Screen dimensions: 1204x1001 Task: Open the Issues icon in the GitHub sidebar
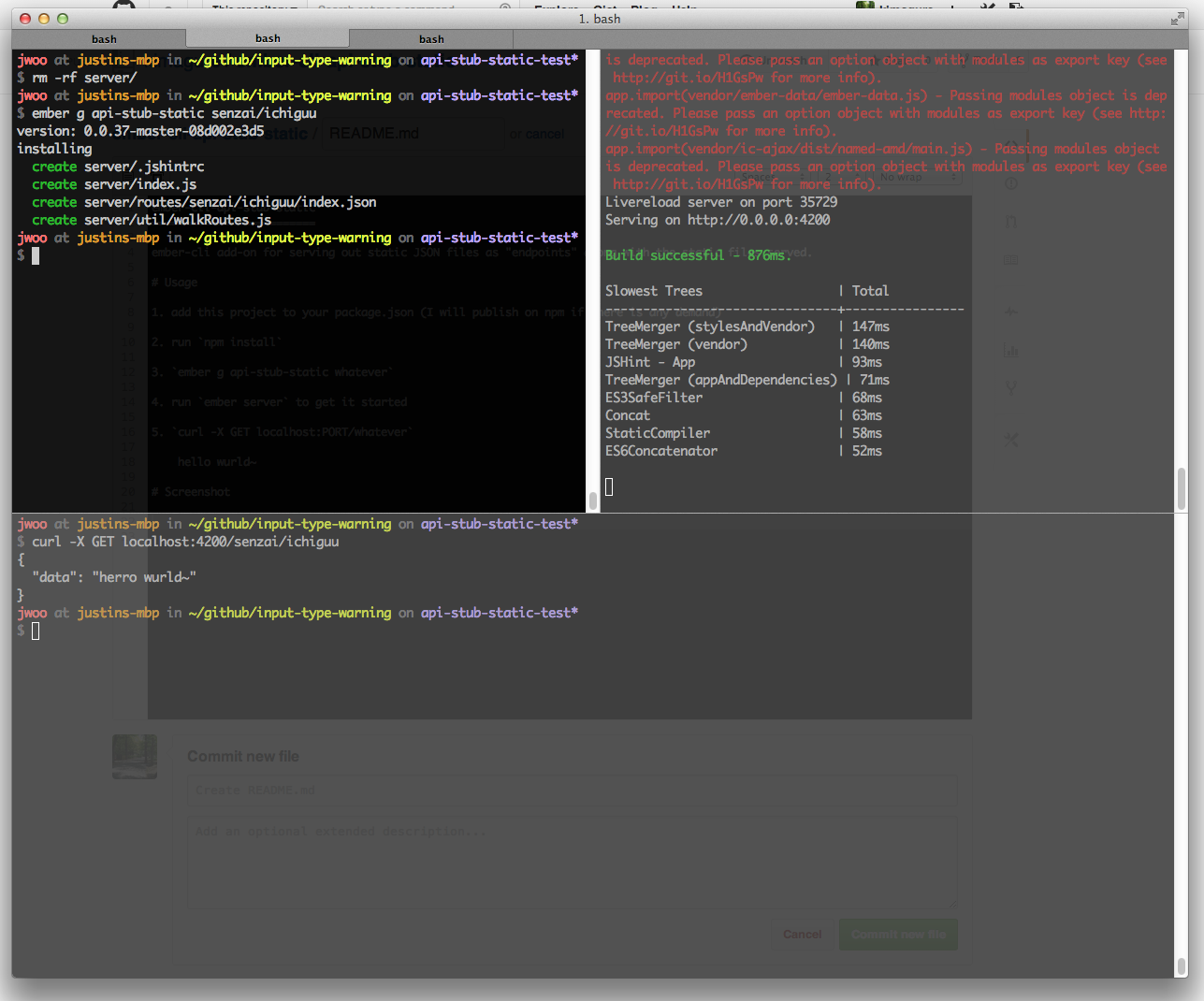[1011, 183]
